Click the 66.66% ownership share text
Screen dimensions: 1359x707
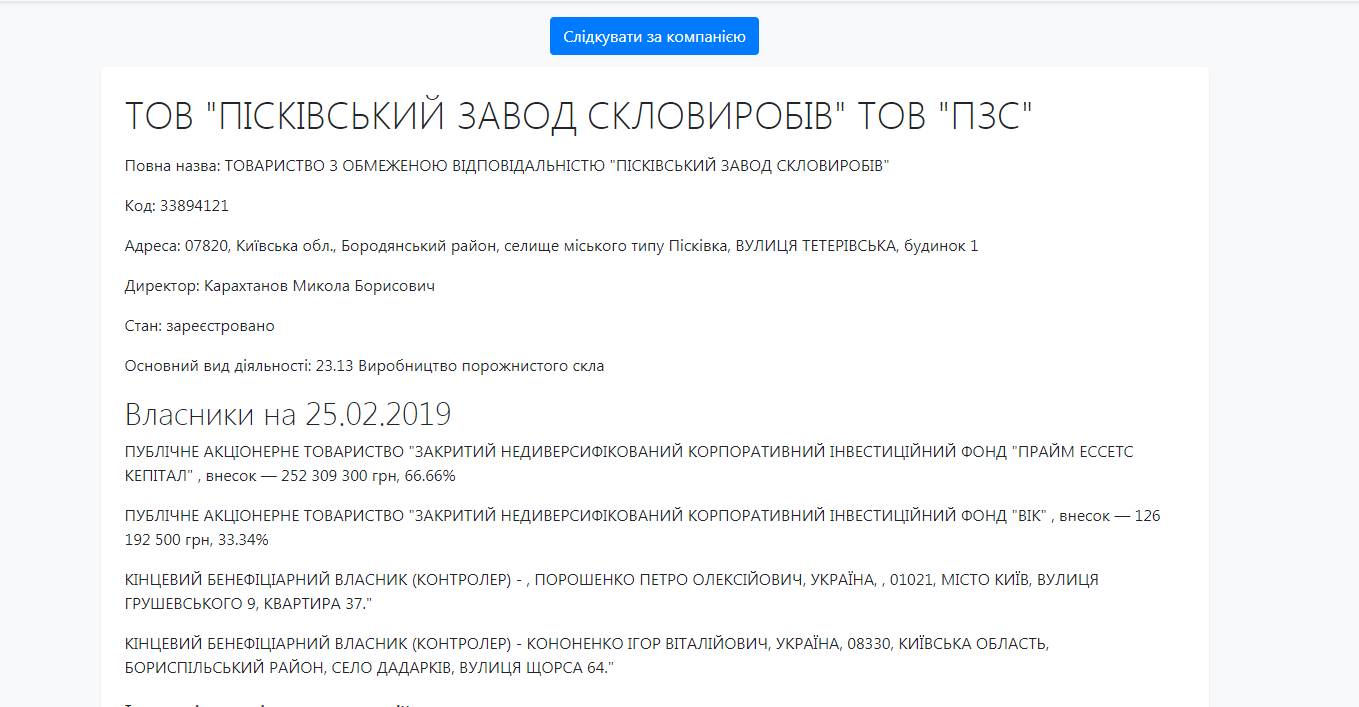429,476
